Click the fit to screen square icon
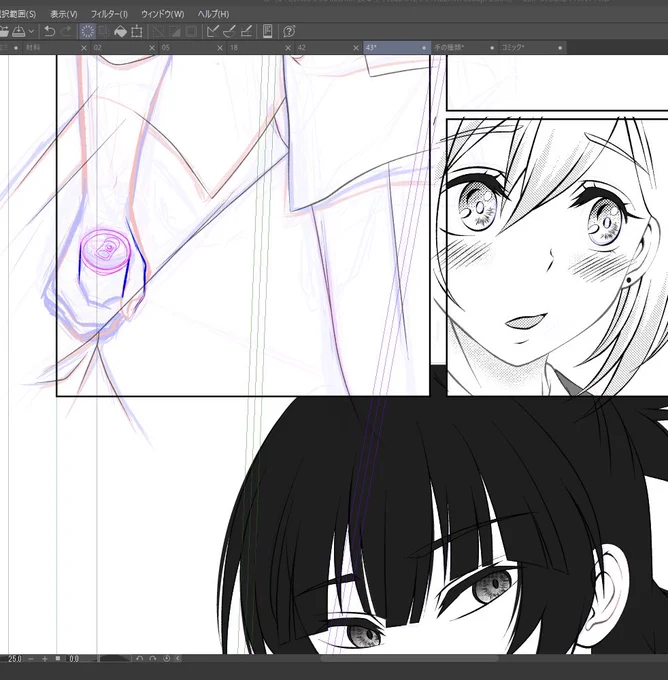Viewport: 668px width, 680px height. 58,658
